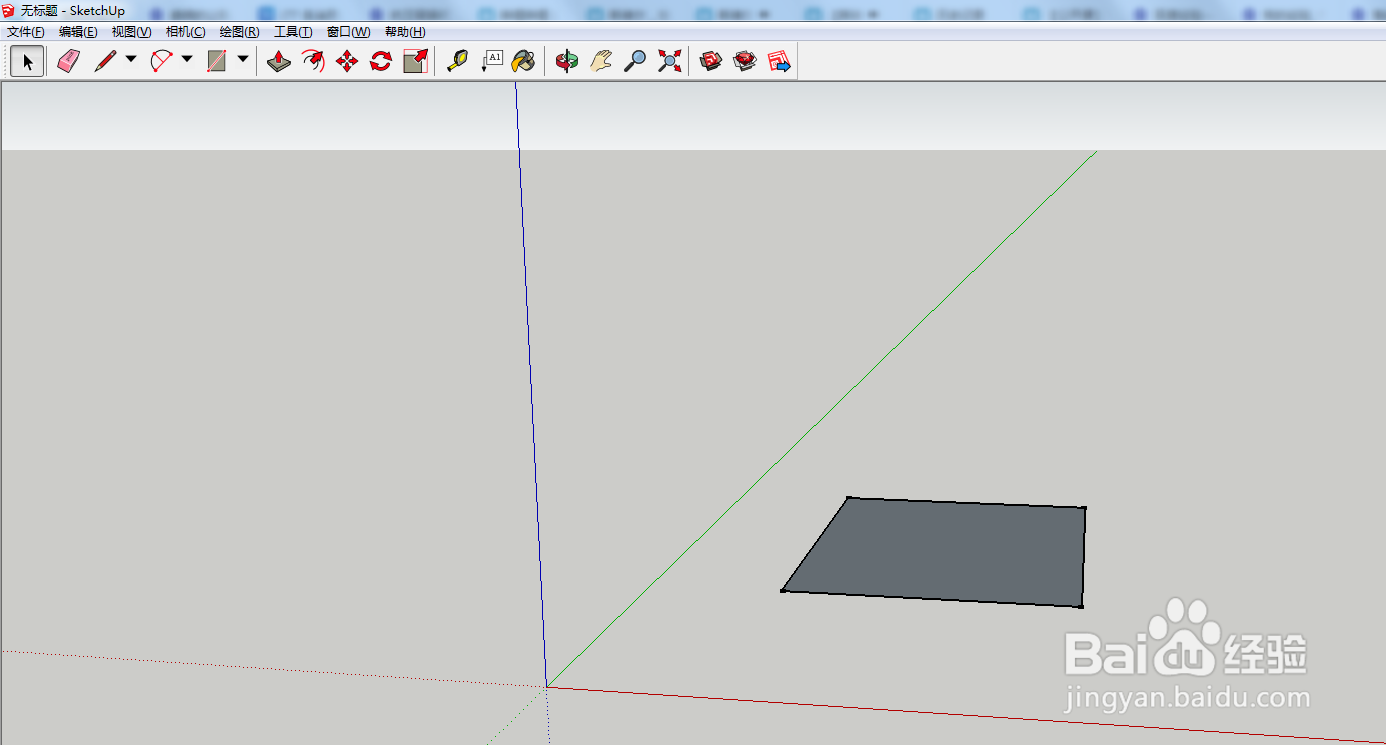Open the 3D Warehouse icon
The height and width of the screenshot is (745, 1386).
pyautogui.click(x=711, y=62)
